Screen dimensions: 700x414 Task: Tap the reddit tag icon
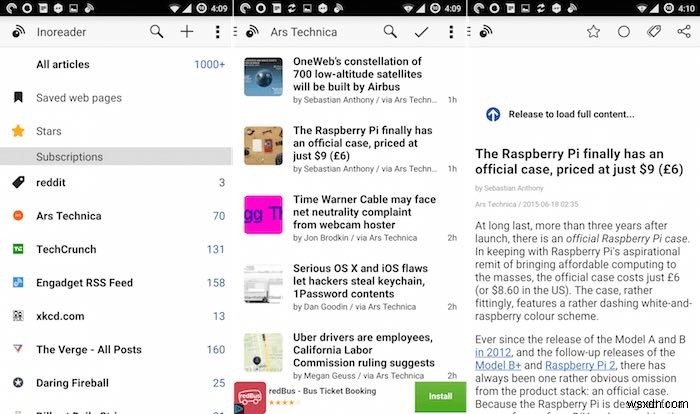click(x=18, y=182)
